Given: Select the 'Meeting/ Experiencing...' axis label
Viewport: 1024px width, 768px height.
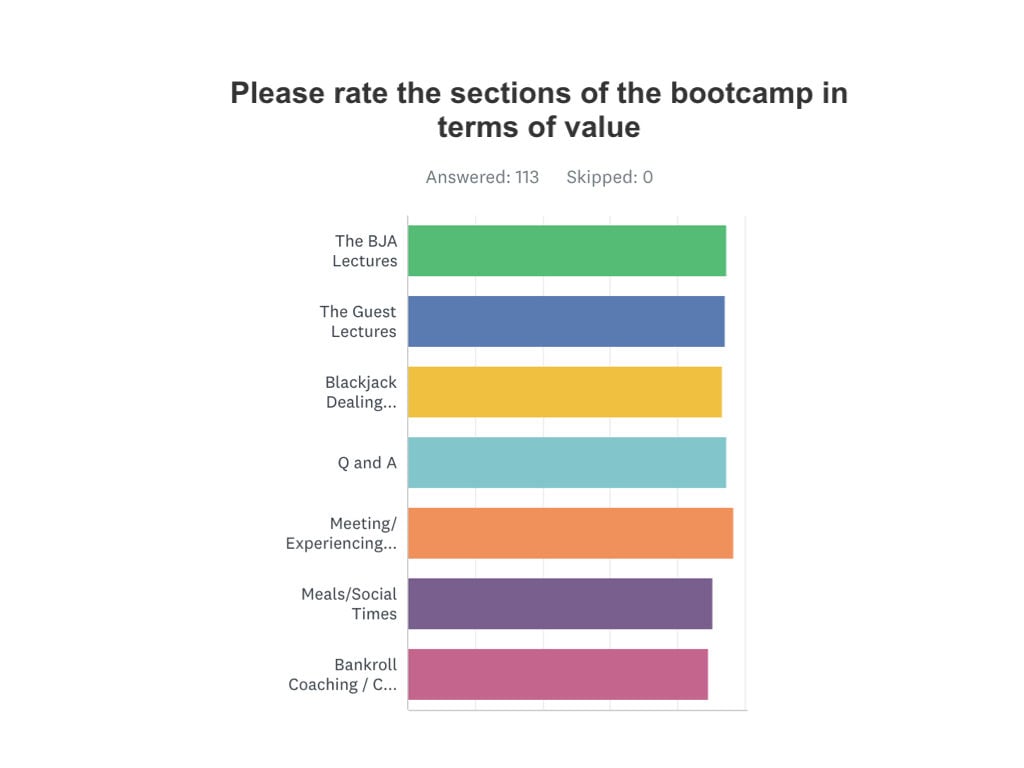Looking at the screenshot, I should point(341,533).
